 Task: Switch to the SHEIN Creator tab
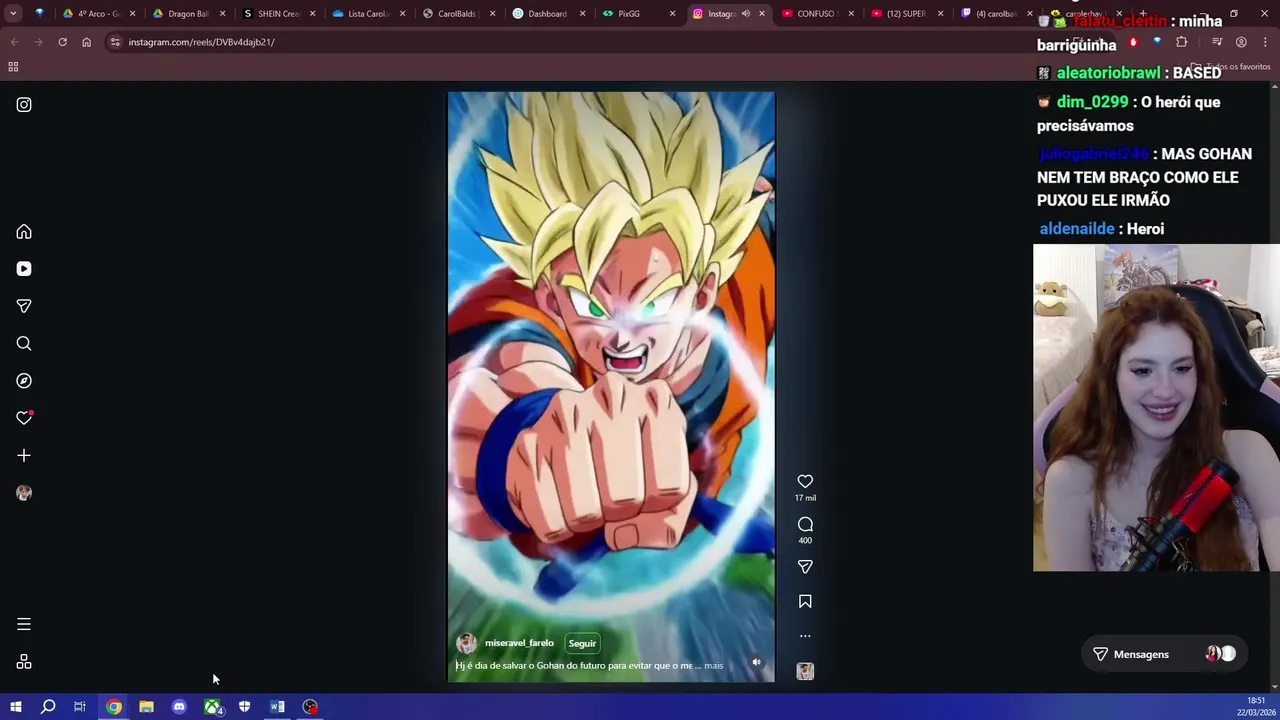[278, 14]
